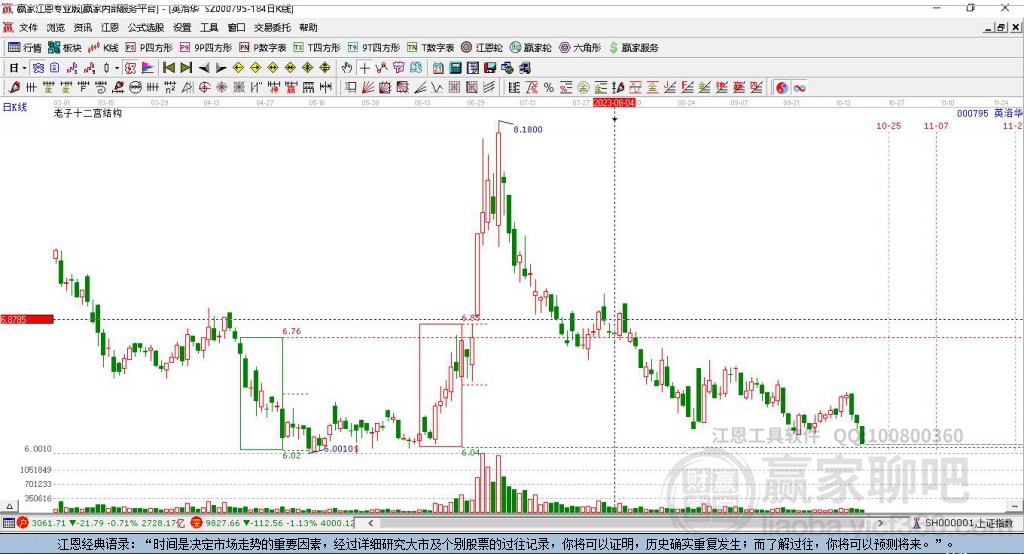This screenshot has height=554, width=1024.
Task: Open the 资讯 menu
Action: click(x=83, y=27)
